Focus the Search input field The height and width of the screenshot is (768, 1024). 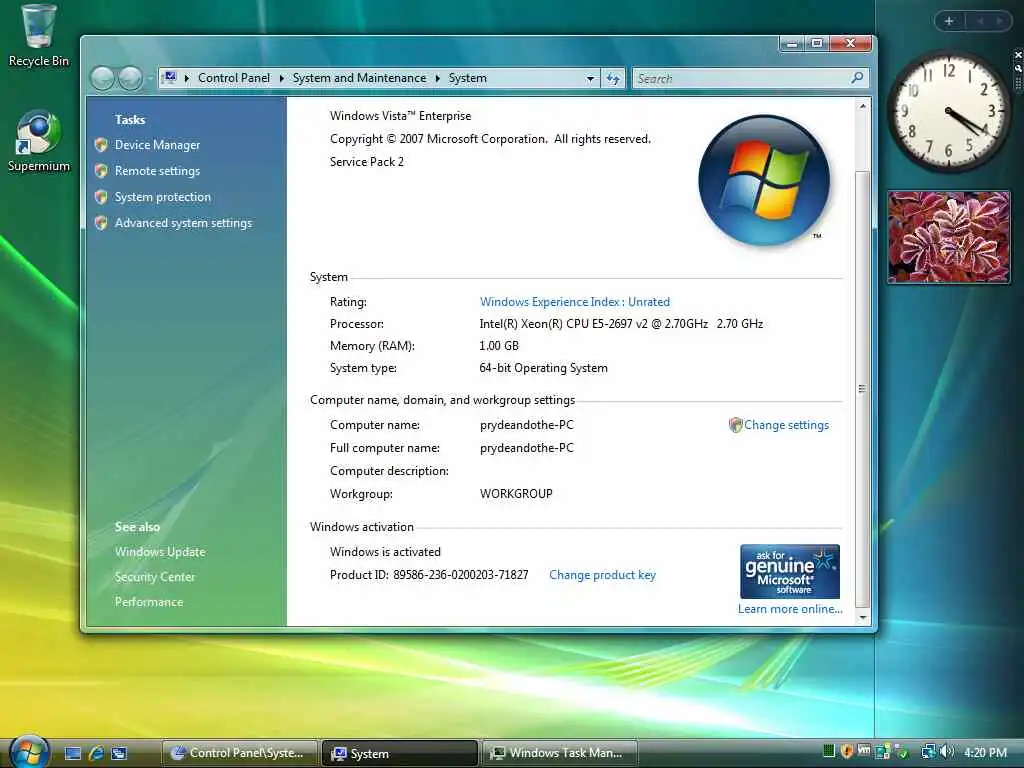pos(741,78)
